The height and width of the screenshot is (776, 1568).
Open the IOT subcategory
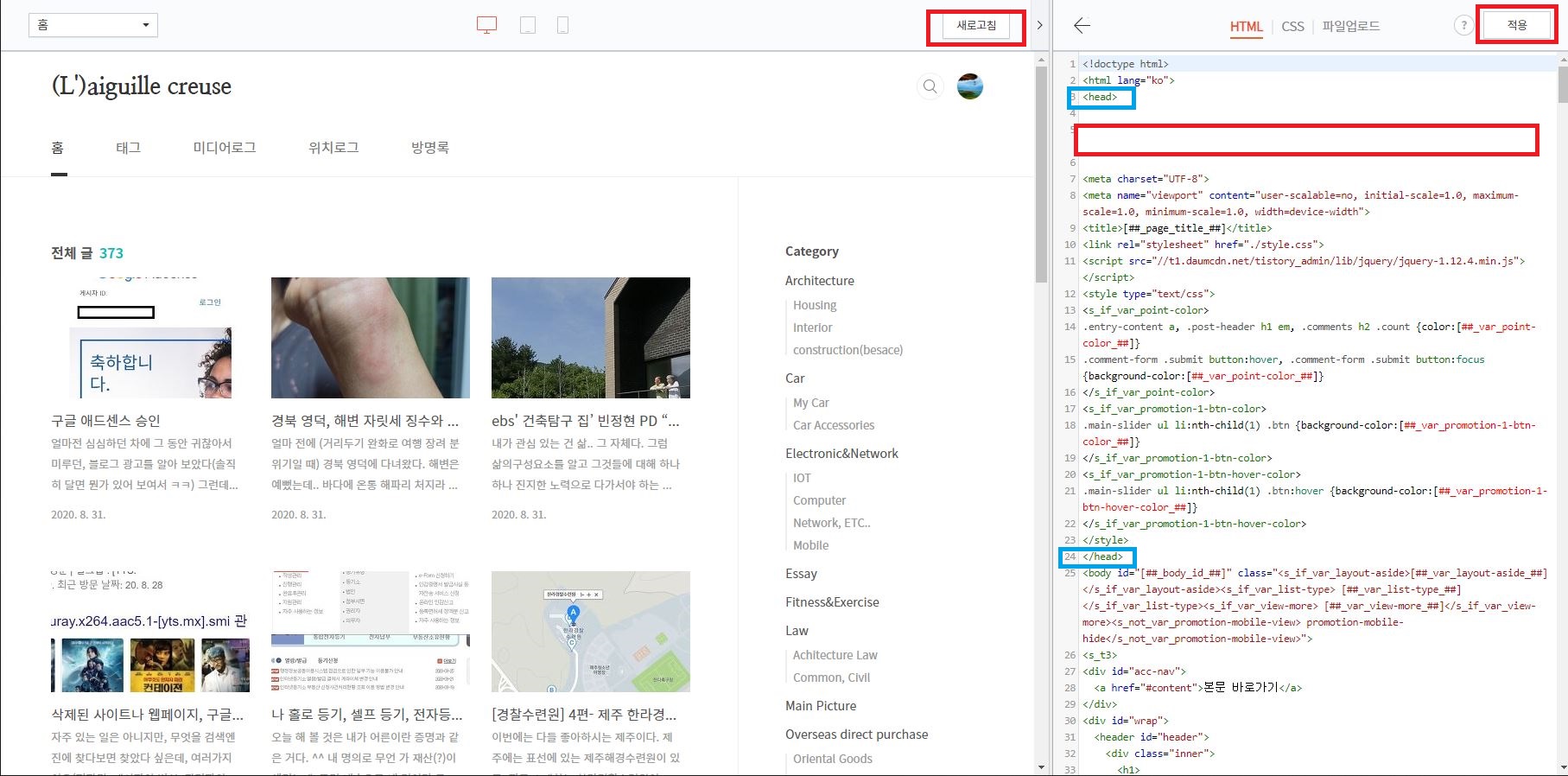tap(802, 478)
